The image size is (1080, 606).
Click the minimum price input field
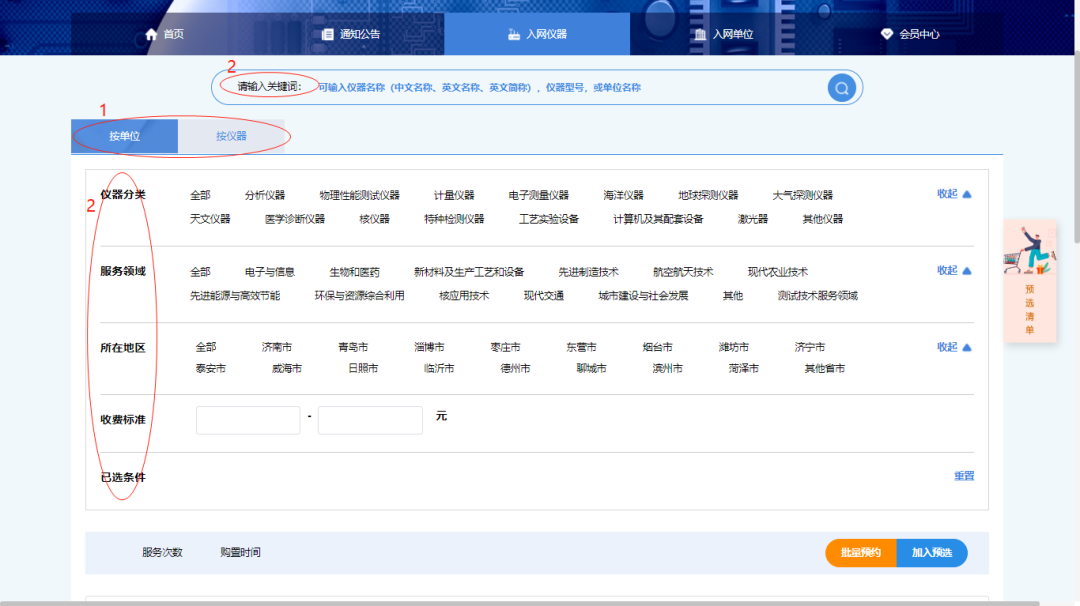pyautogui.click(x=248, y=420)
